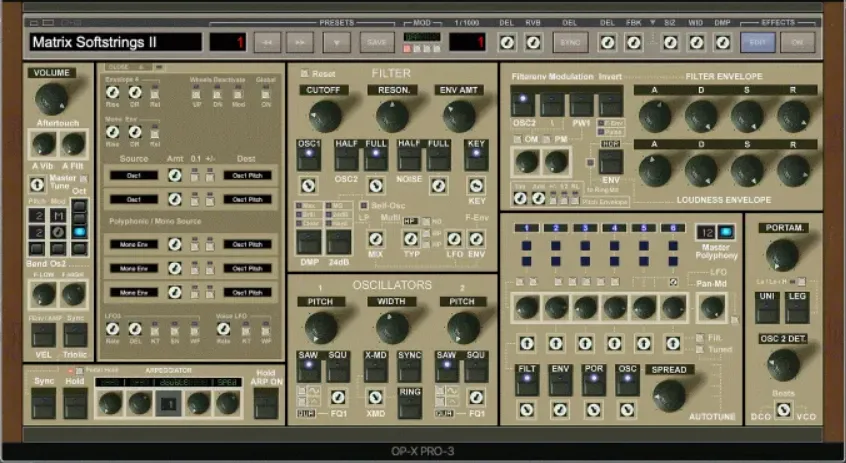Click the Master Polyphony 12 value
The height and width of the screenshot is (463, 846).
point(706,233)
